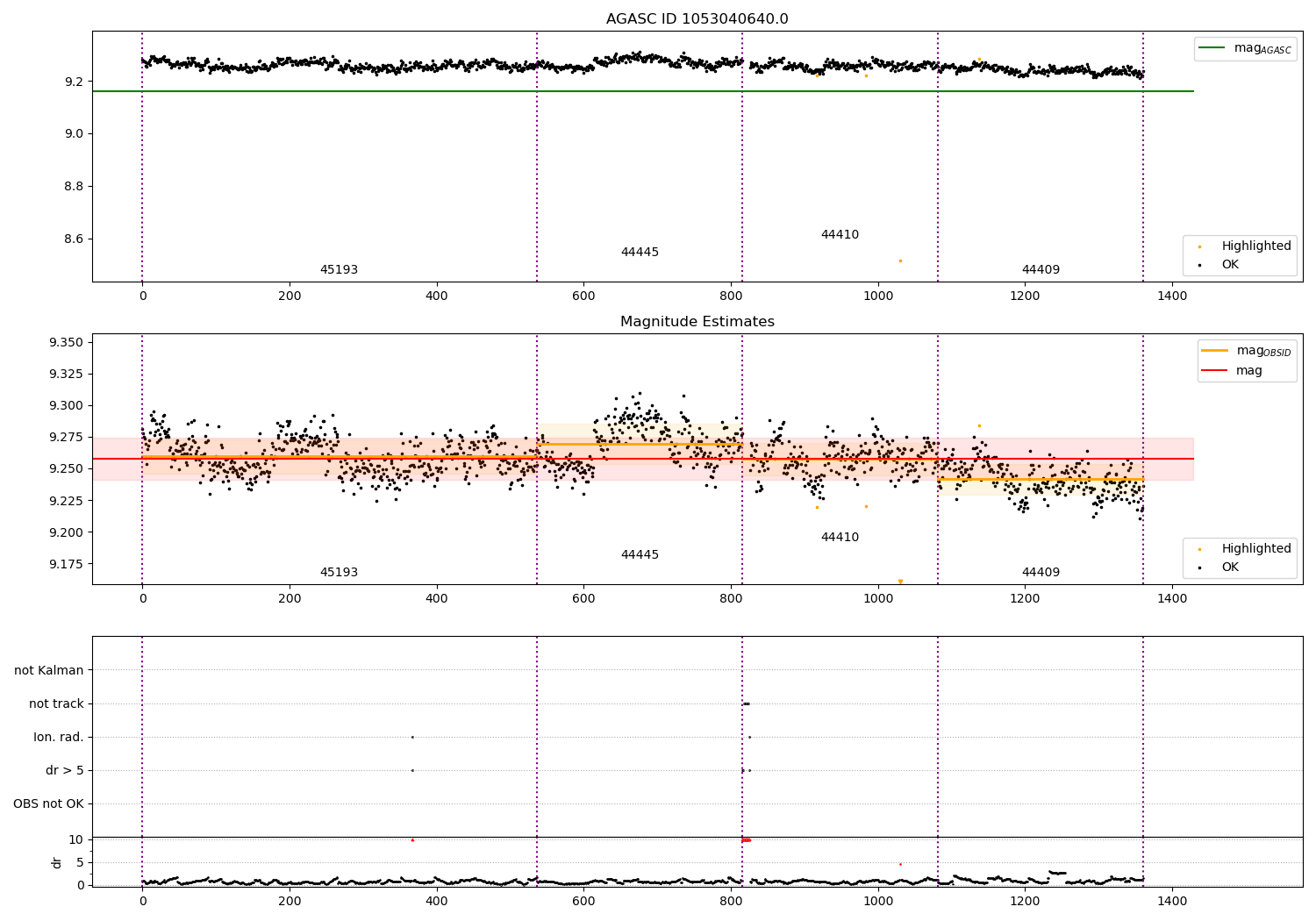The width and height of the screenshot is (1316, 921).
Task: Click the 9.350 y-tick in Magnitude Estimates plot
Action: click(x=67, y=342)
